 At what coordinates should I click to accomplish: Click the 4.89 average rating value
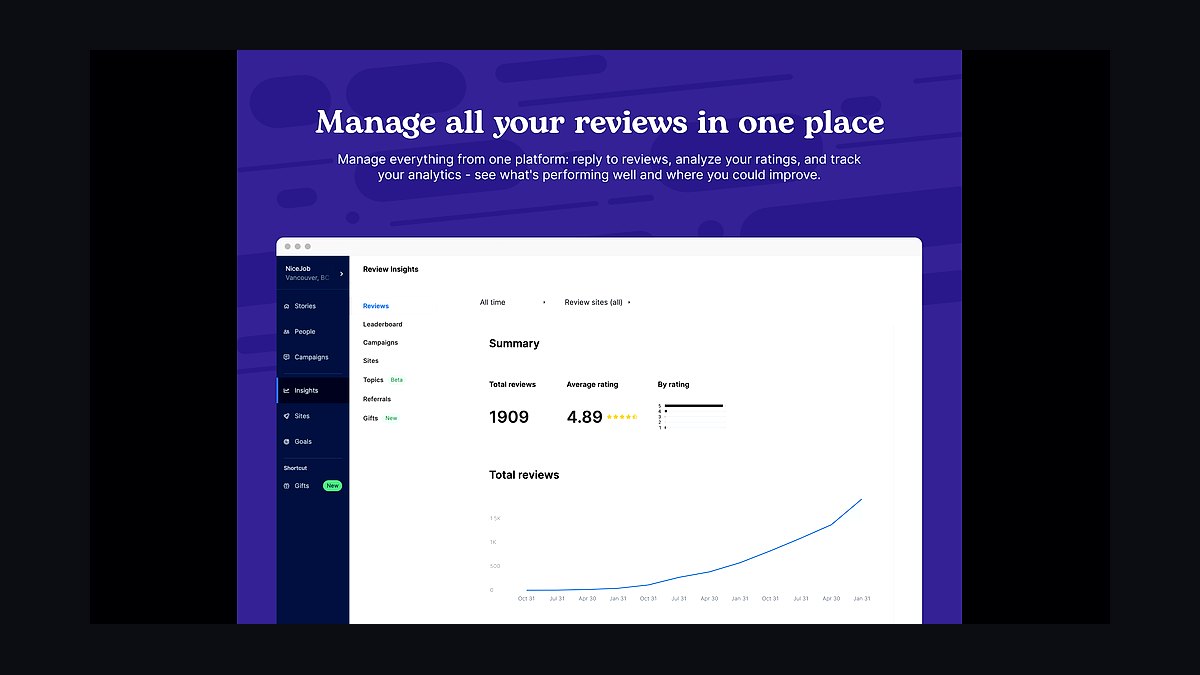(584, 417)
